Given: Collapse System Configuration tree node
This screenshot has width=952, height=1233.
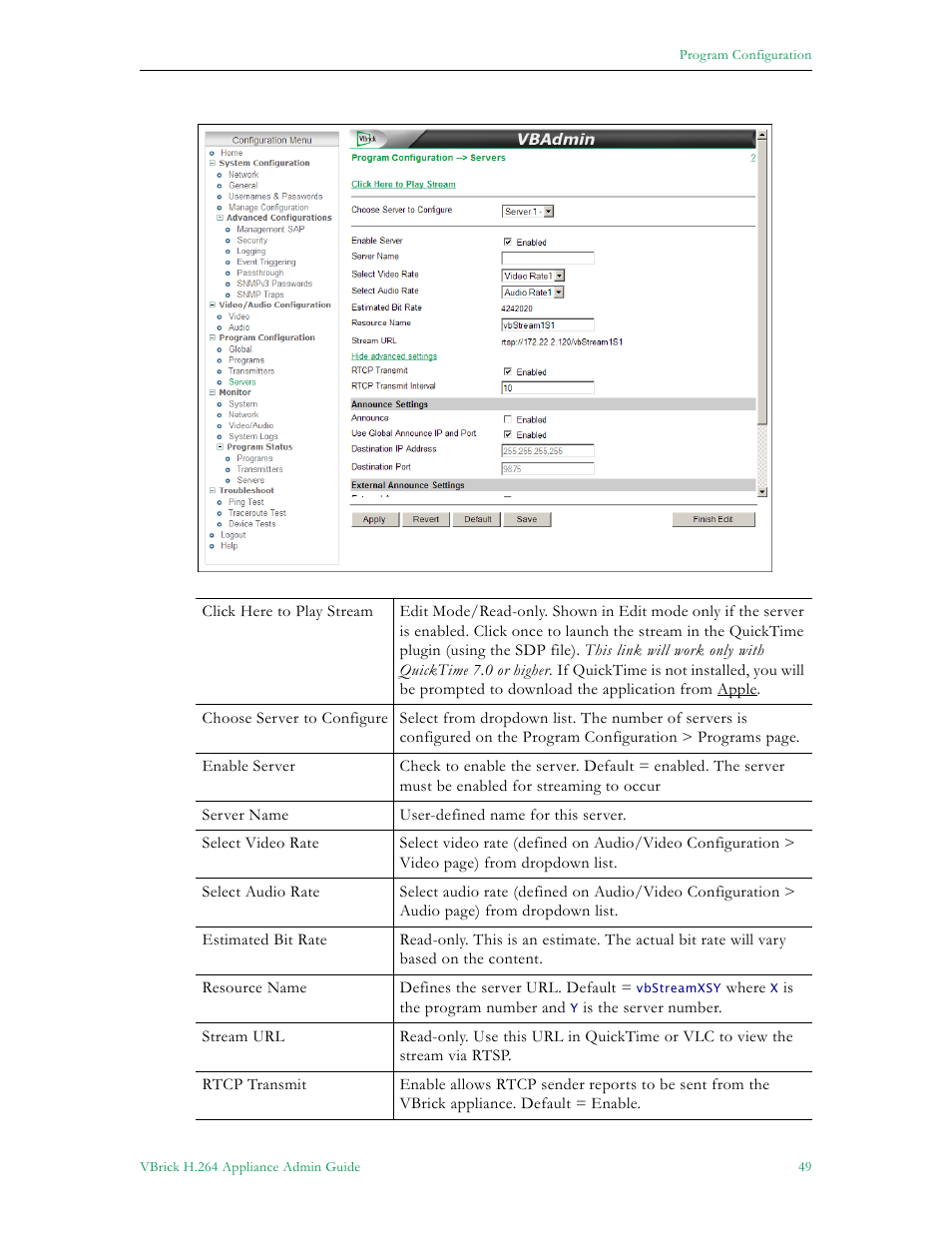Looking at the screenshot, I should (x=212, y=163).
